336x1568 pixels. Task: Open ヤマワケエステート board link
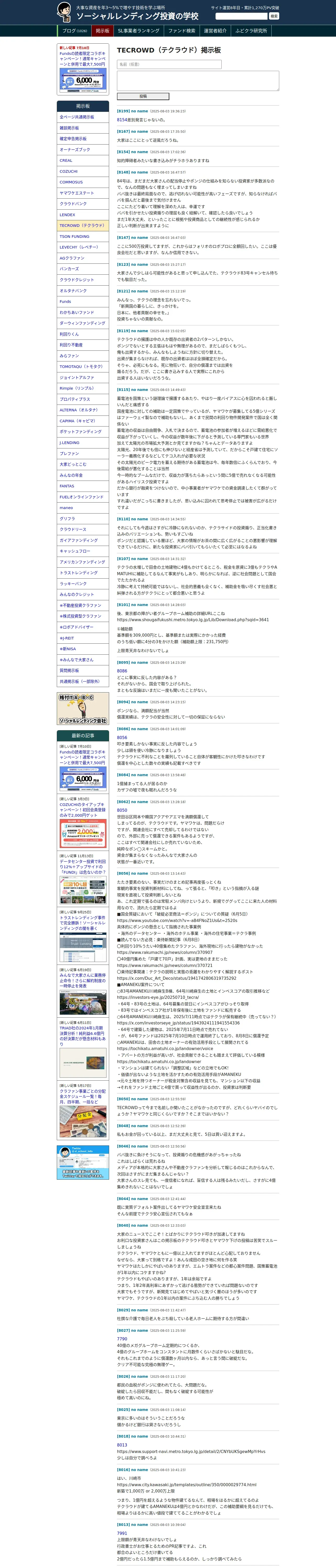pyautogui.click(x=83, y=193)
